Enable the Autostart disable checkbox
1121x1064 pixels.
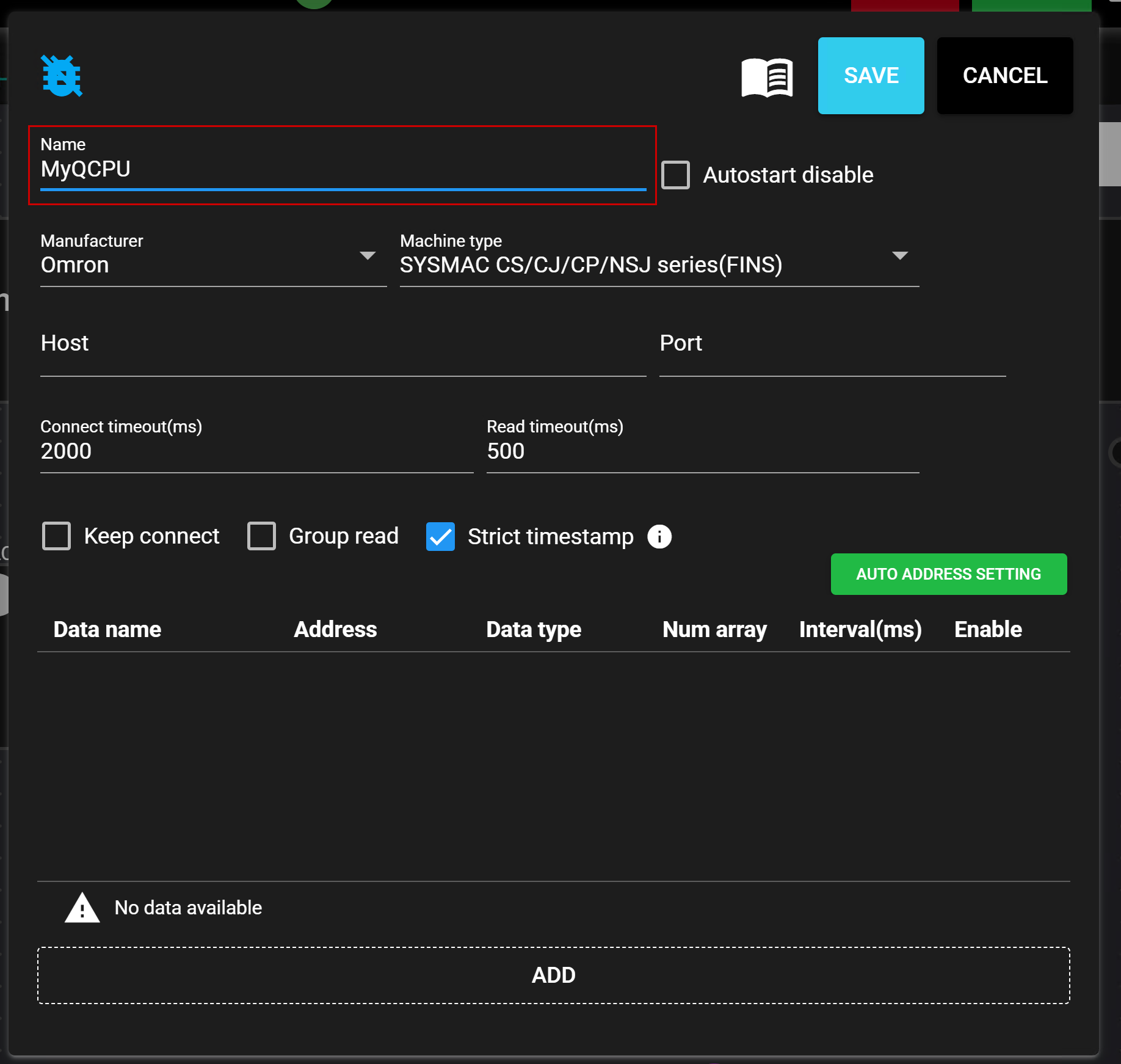(676, 175)
